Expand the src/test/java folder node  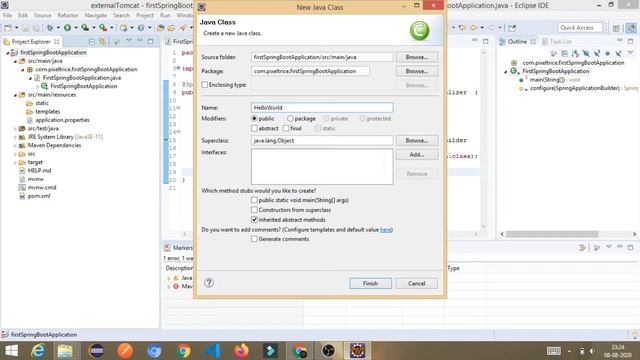15,129
